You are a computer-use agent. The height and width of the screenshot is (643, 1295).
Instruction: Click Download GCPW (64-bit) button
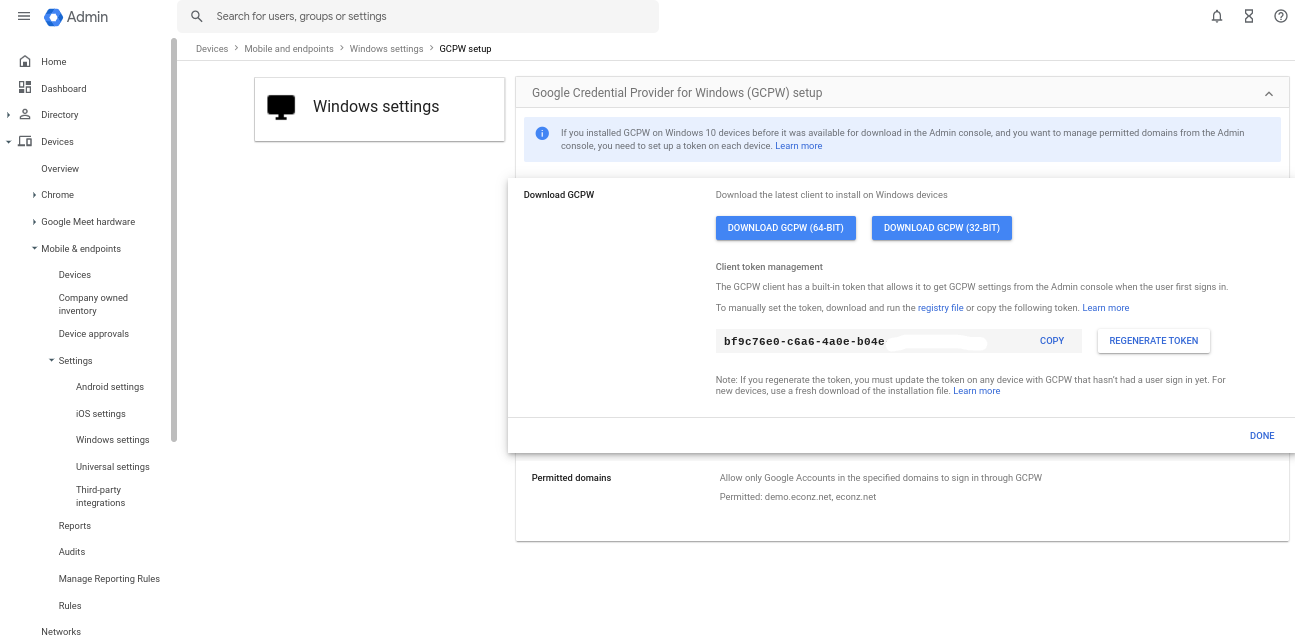point(785,228)
